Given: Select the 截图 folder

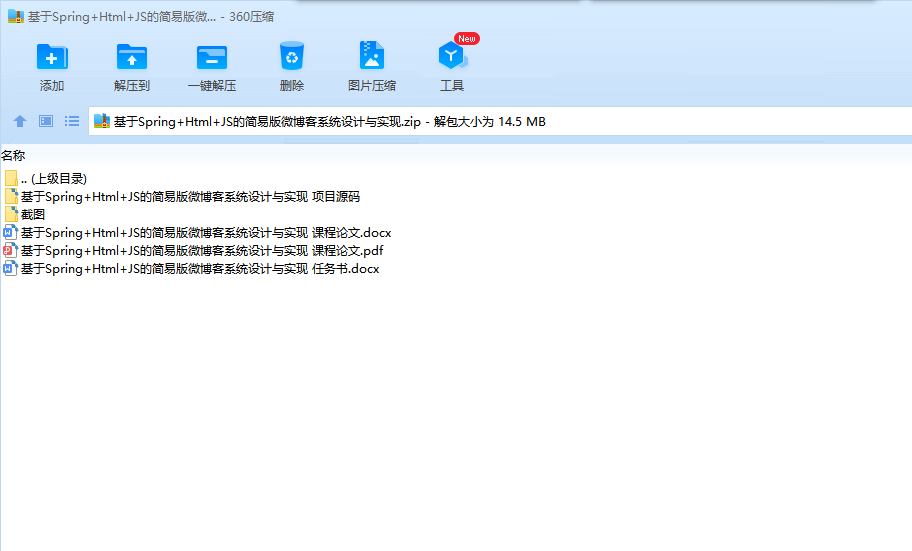Looking at the screenshot, I should (24, 215).
